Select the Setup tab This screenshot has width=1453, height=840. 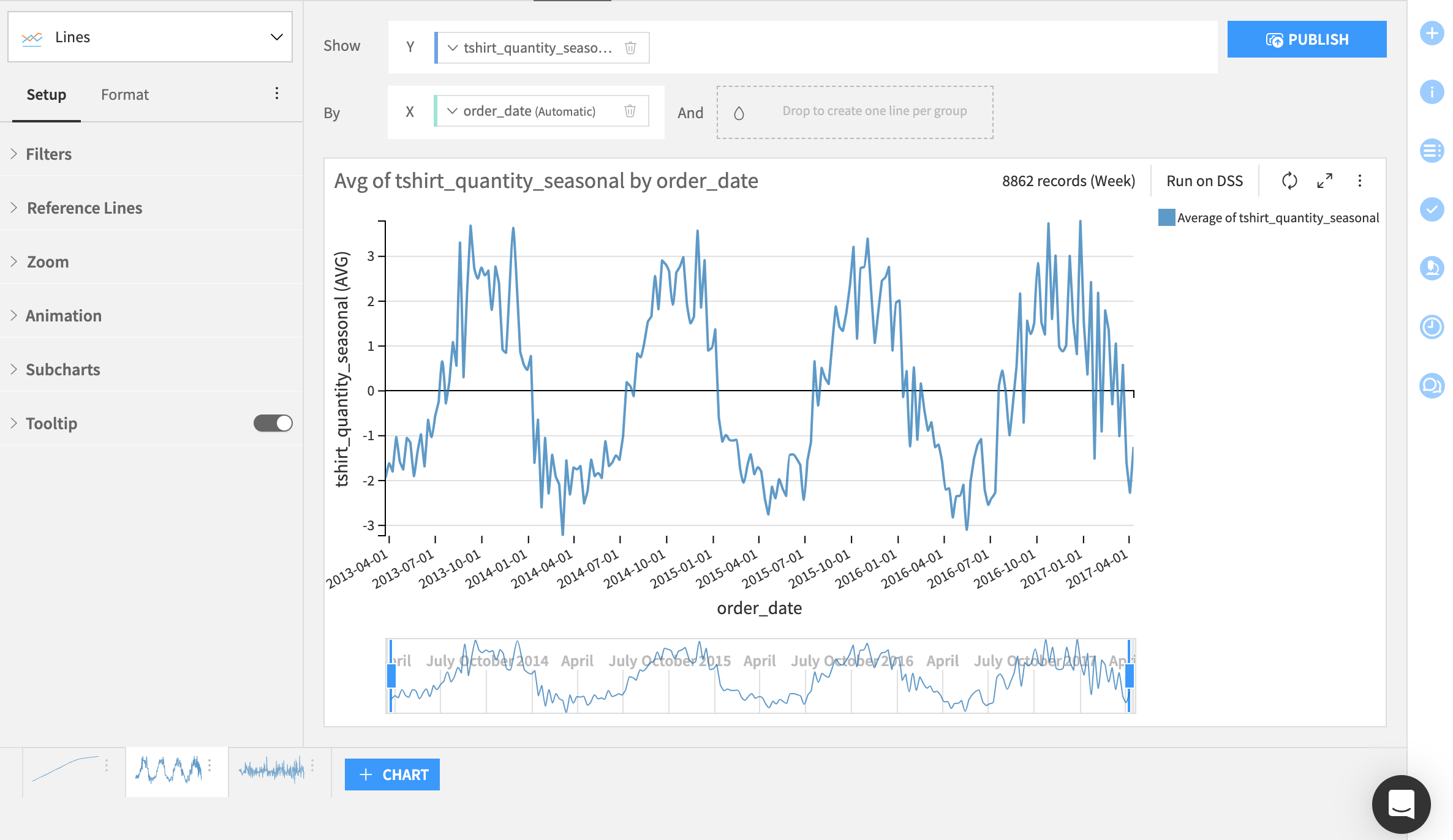point(46,94)
